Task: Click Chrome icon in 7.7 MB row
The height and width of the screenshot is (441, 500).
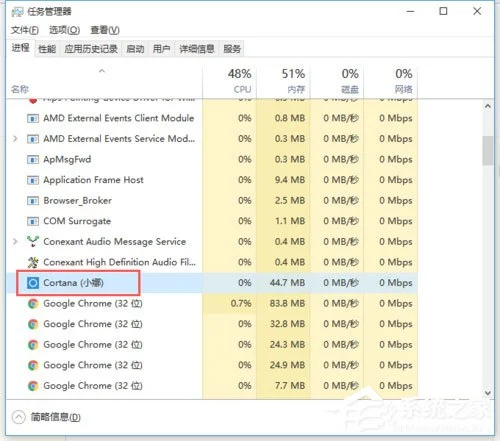Action: [33, 386]
